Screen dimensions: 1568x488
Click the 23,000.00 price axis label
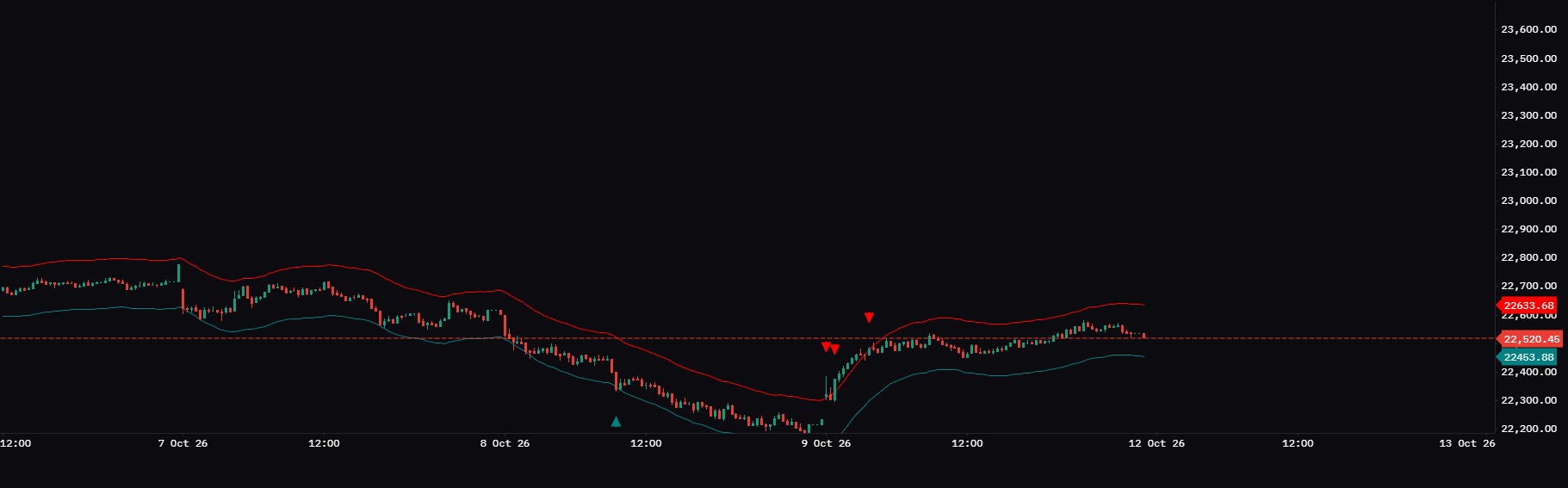pyautogui.click(x=1528, y=201)
